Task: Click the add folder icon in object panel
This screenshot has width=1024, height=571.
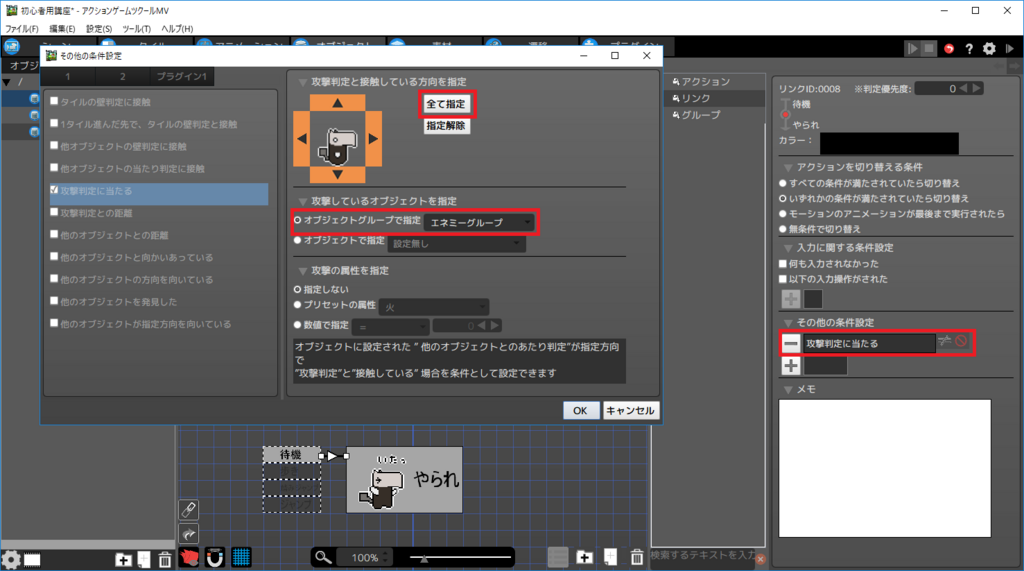Action: [x=123, y=559]
